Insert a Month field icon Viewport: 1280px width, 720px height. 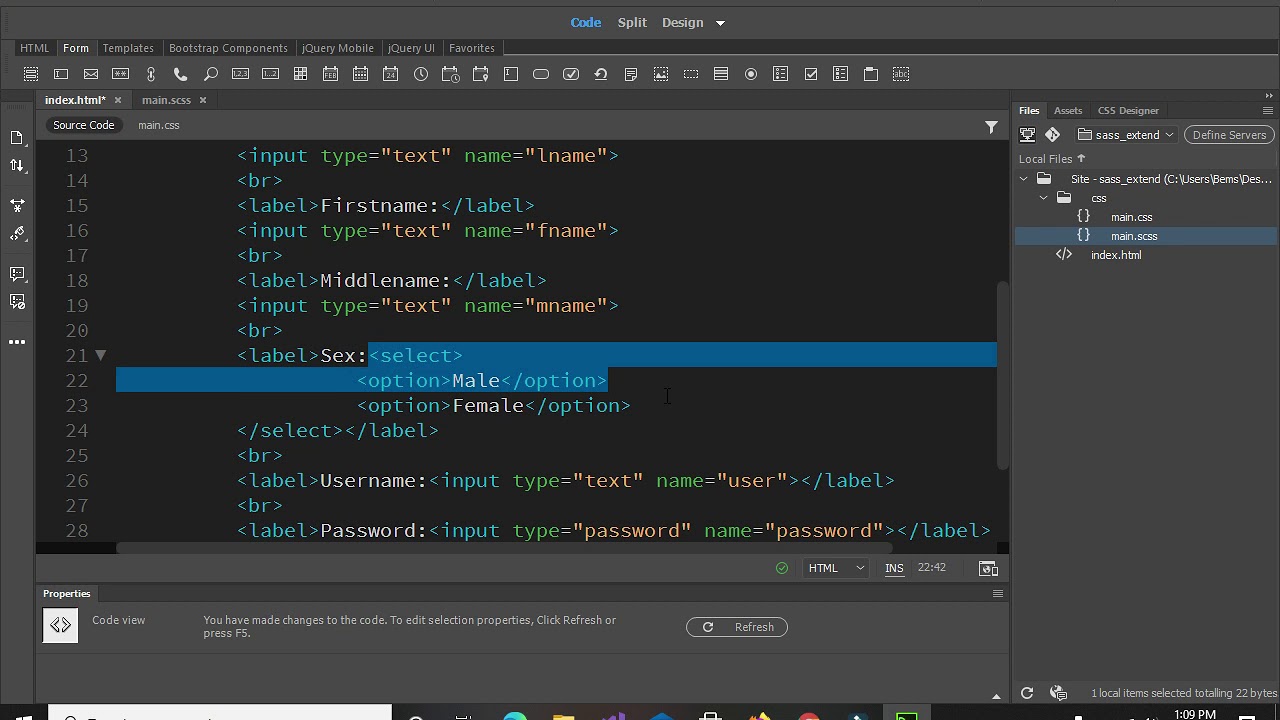(331, 74)
